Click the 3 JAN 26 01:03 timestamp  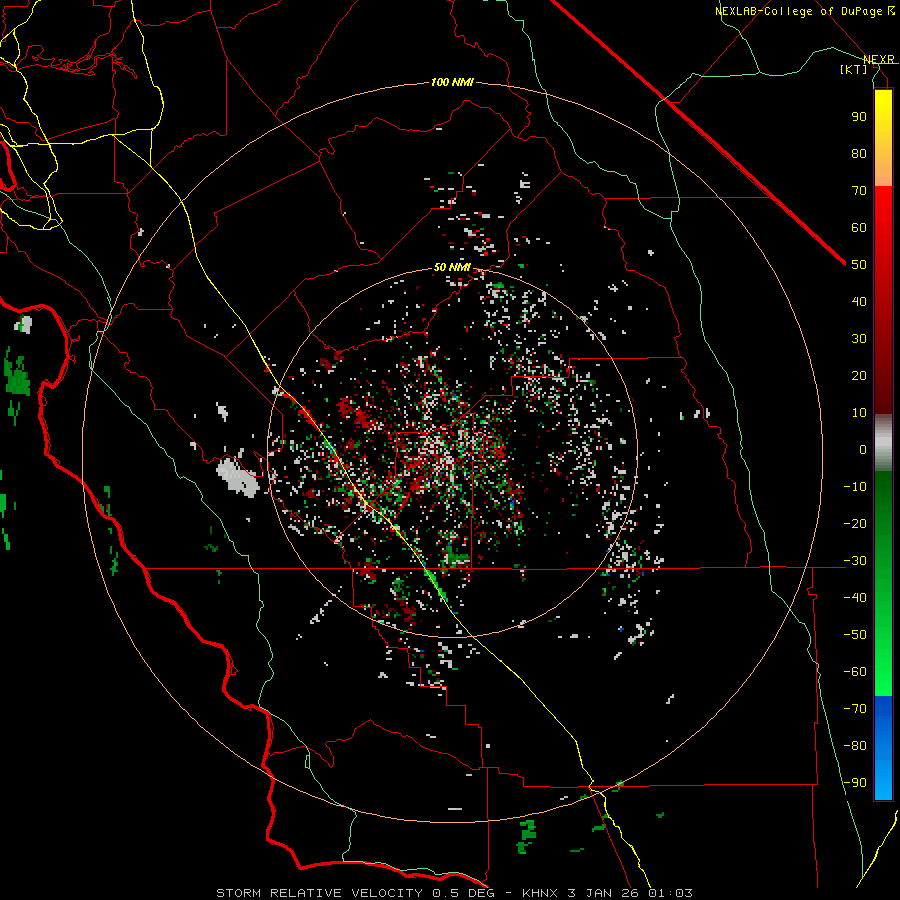coord(630,893)
